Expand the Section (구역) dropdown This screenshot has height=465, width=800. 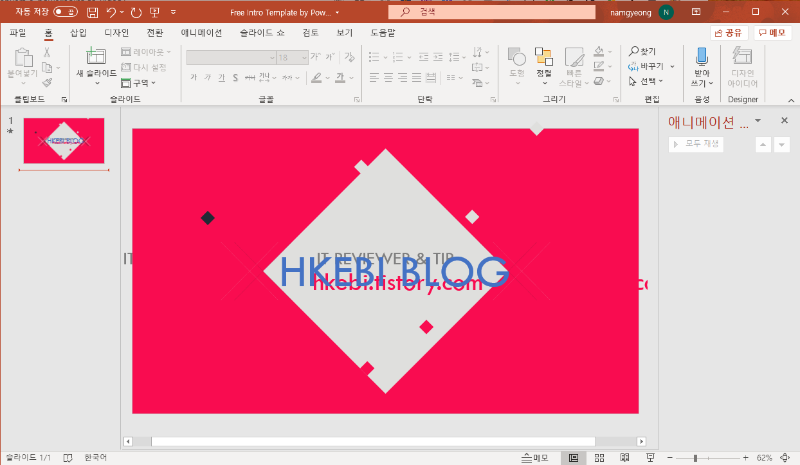[x=137, y=83]
